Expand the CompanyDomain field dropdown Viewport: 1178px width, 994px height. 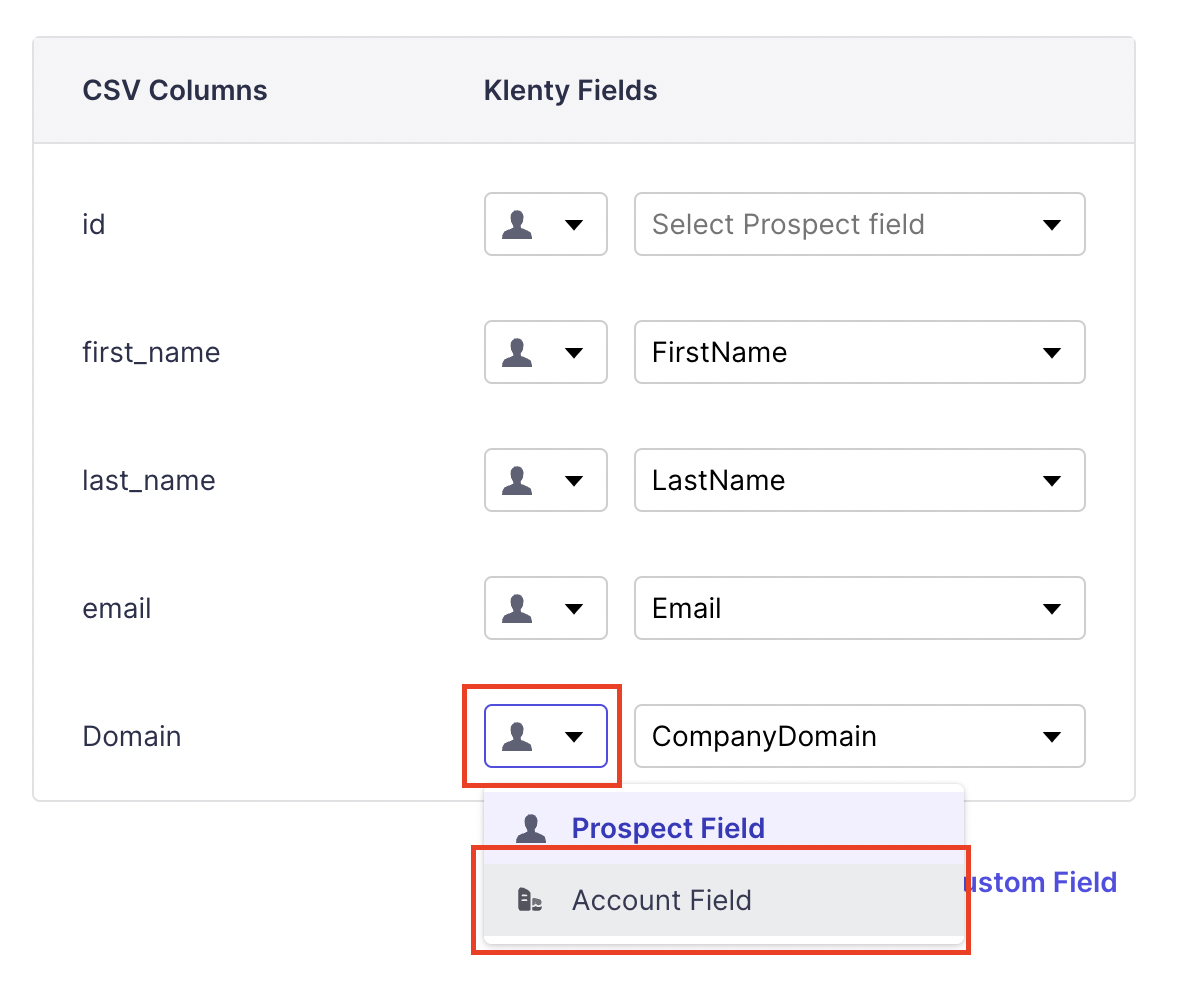point(859,736)
